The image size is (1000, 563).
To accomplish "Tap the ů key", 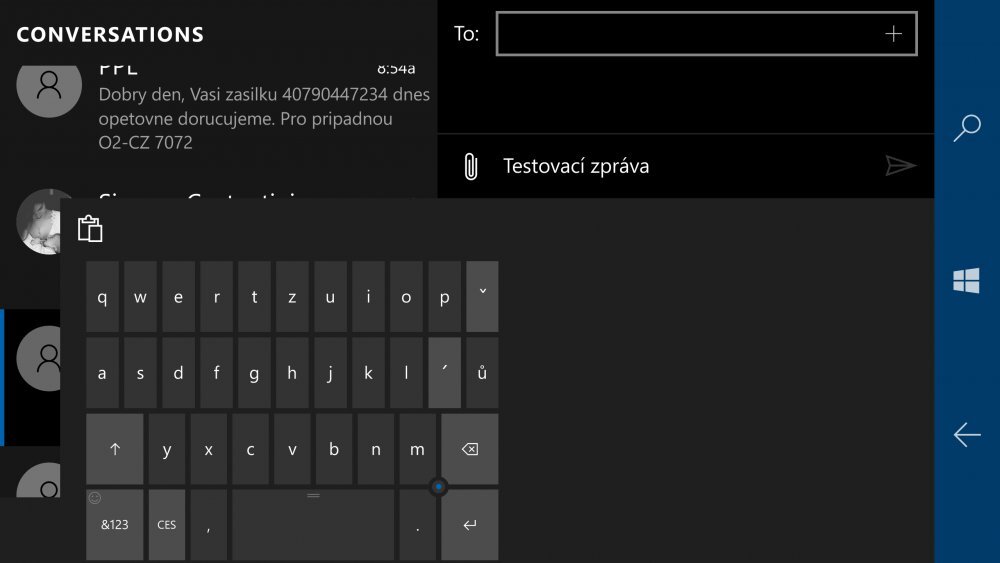I will click(482, 373).
